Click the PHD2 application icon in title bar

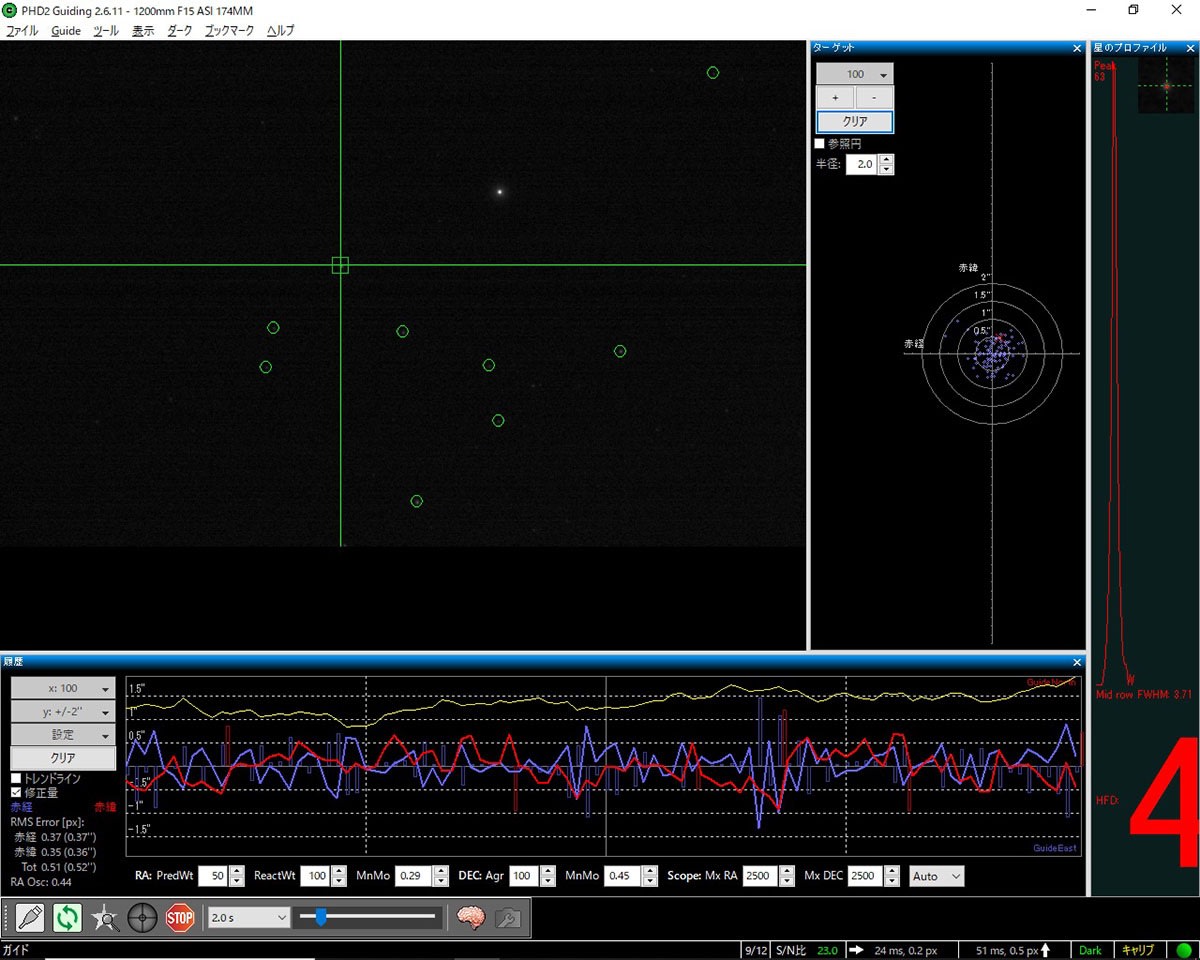click(x=10, y=10)
